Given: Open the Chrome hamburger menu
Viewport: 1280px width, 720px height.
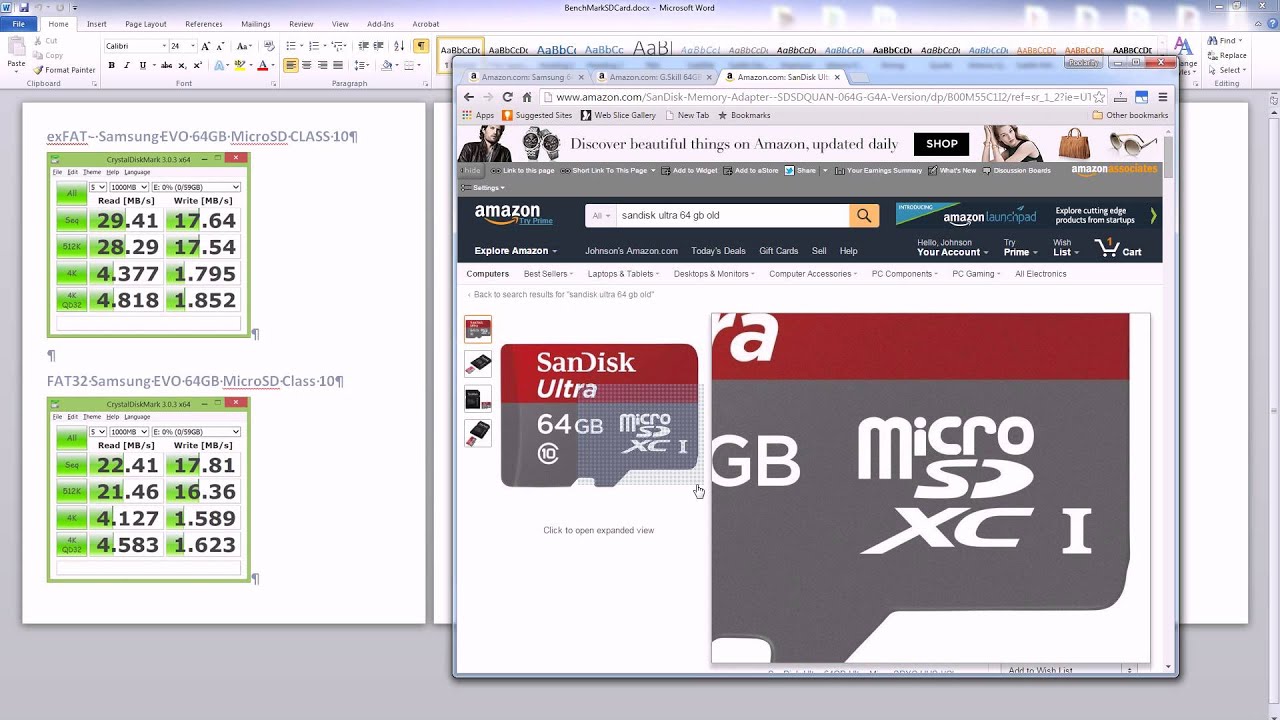Looking at the screenshot, I should point(1162,97).
